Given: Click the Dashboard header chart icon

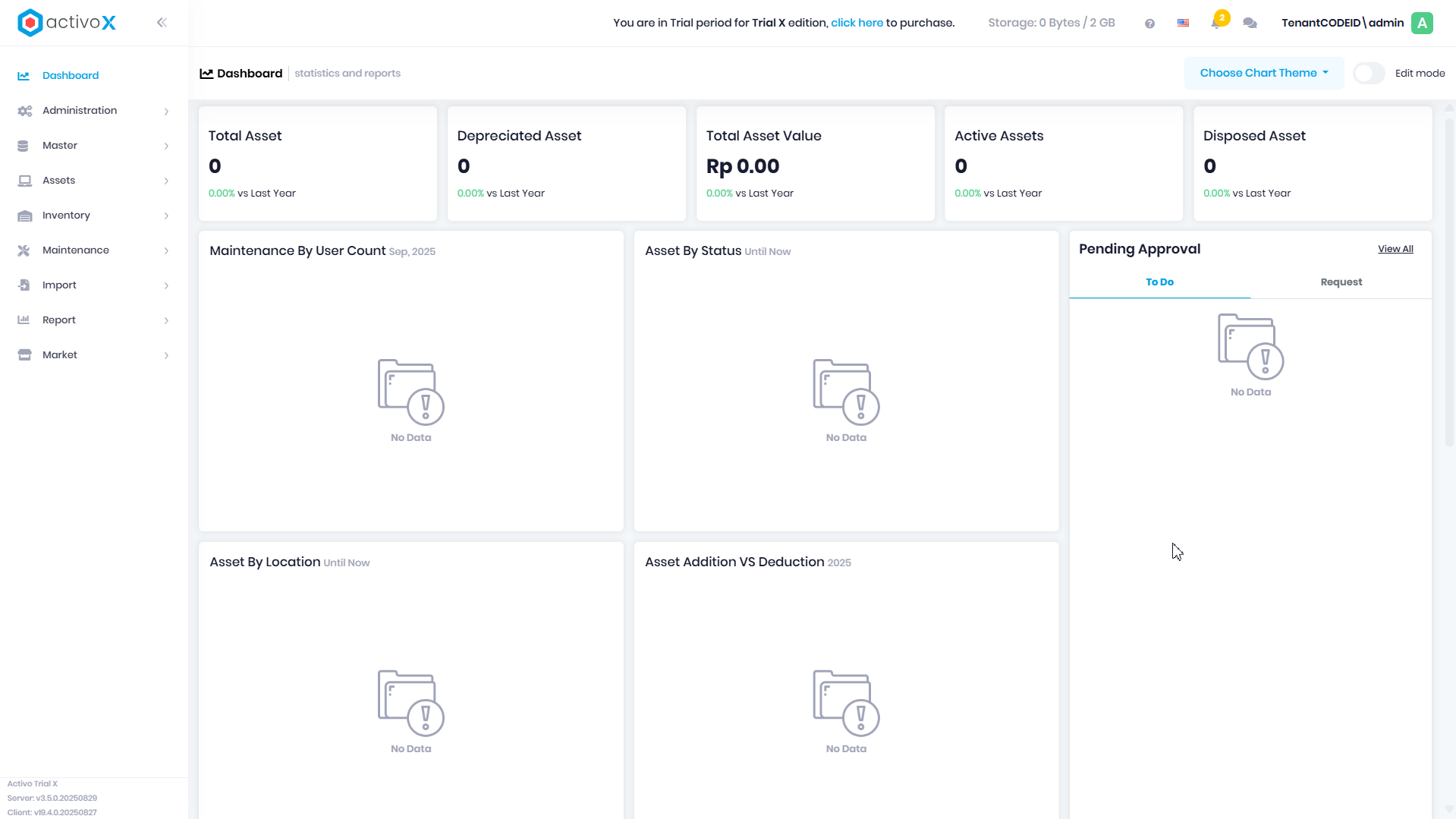Looking at the screenshot, I should point(206,74).
